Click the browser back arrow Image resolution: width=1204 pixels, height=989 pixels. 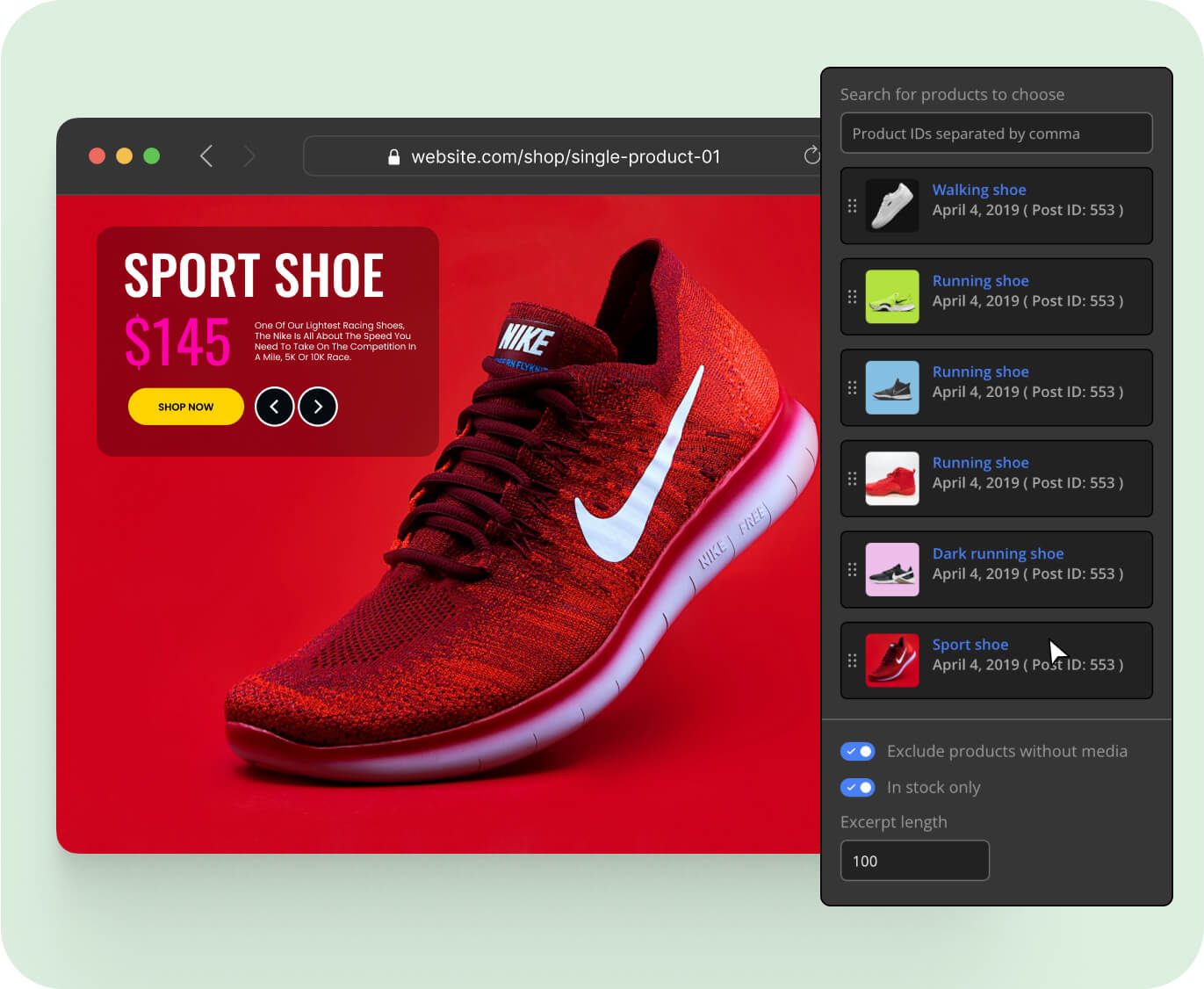206,156
